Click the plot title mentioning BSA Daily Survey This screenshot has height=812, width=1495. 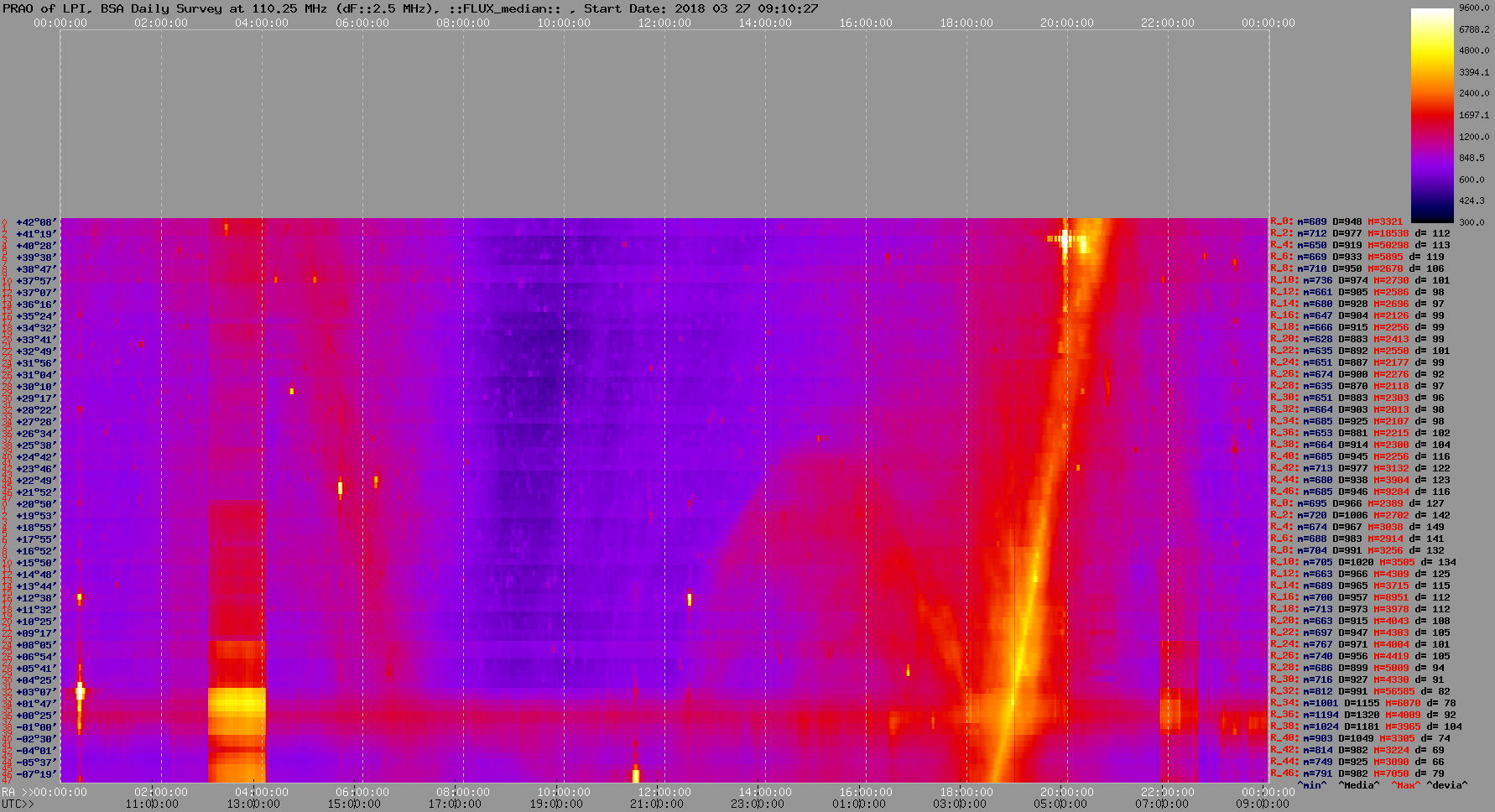click(x=410, y=8)
